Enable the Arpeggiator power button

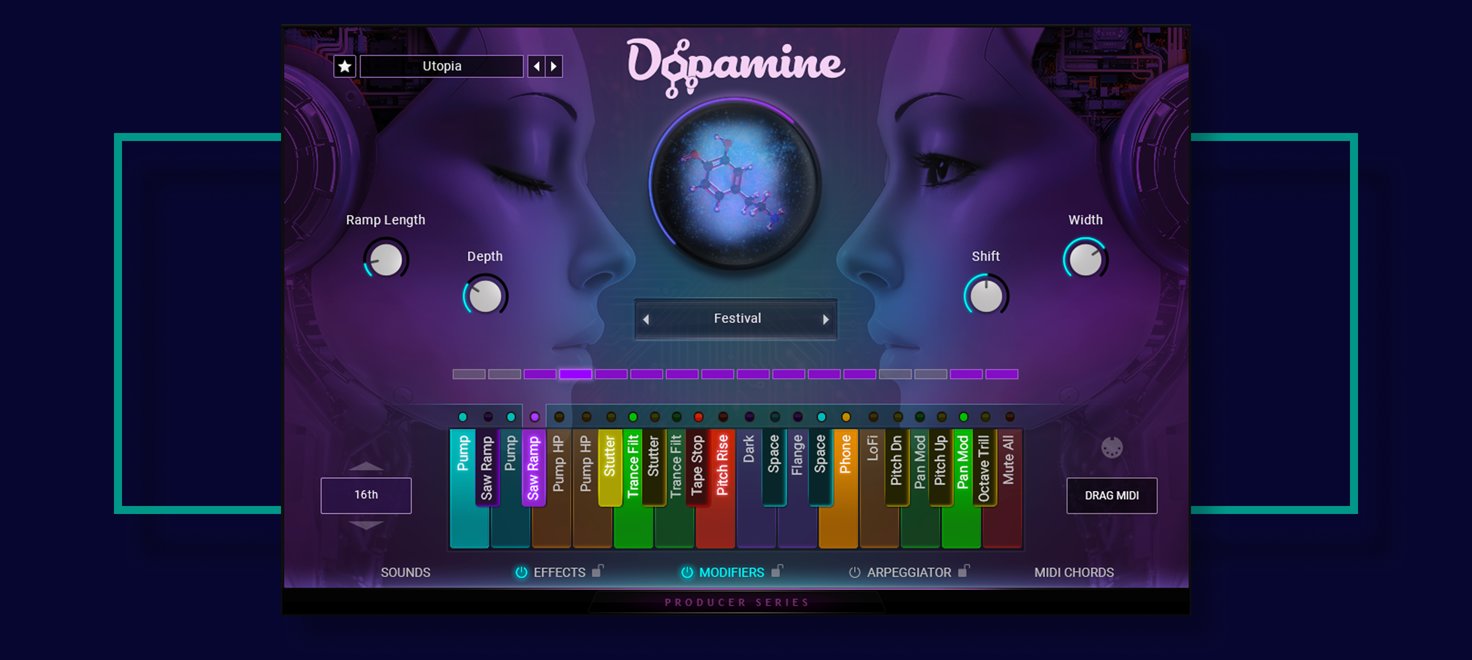855,572
